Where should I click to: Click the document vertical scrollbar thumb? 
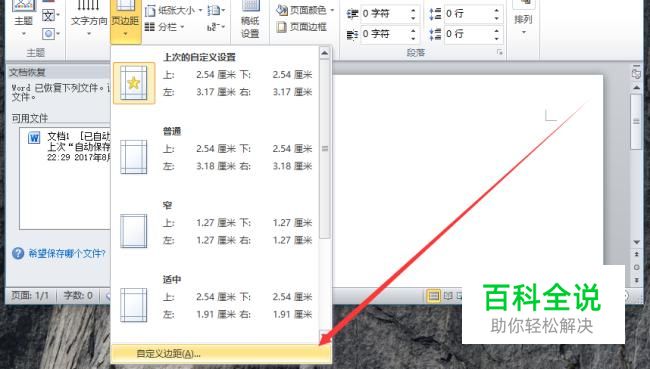(636, 121)
